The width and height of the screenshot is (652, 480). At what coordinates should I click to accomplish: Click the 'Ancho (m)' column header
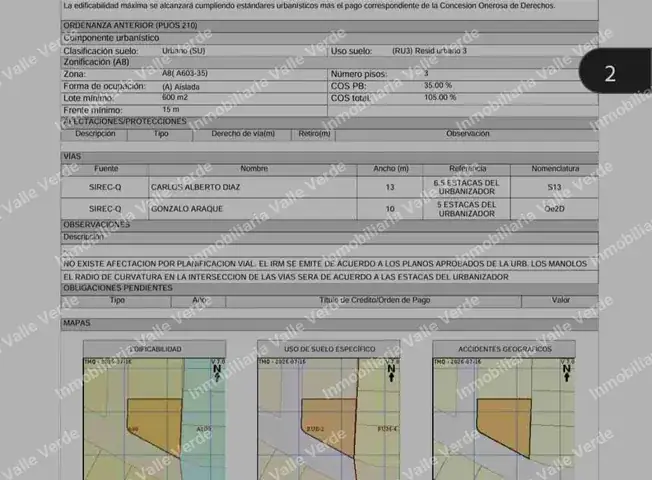(x=390, y=168)
